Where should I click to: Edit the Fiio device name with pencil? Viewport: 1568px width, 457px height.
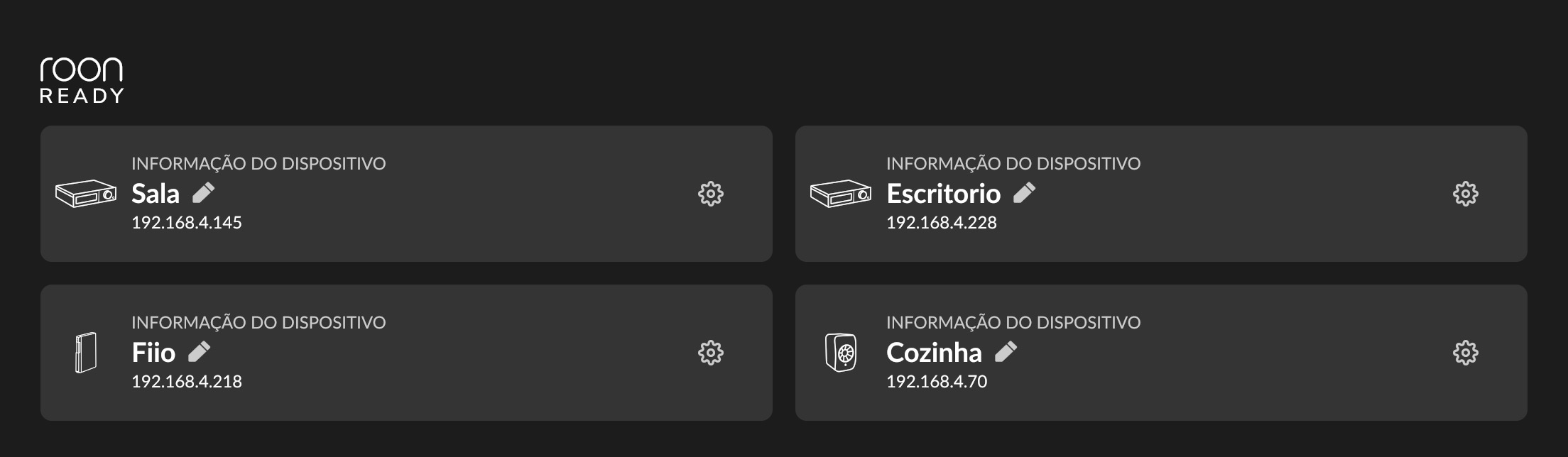[200, 351]
